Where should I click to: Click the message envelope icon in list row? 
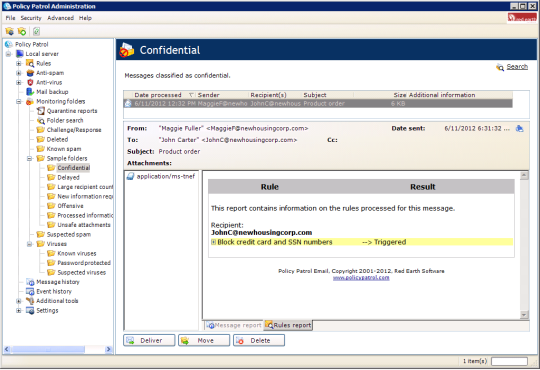point(128,103)
